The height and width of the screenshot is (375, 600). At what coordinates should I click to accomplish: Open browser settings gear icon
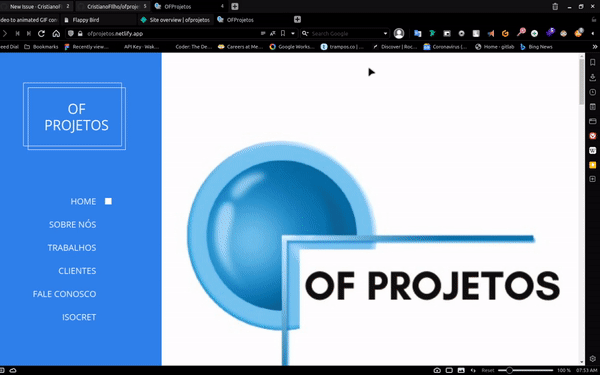tap(592, 359)
